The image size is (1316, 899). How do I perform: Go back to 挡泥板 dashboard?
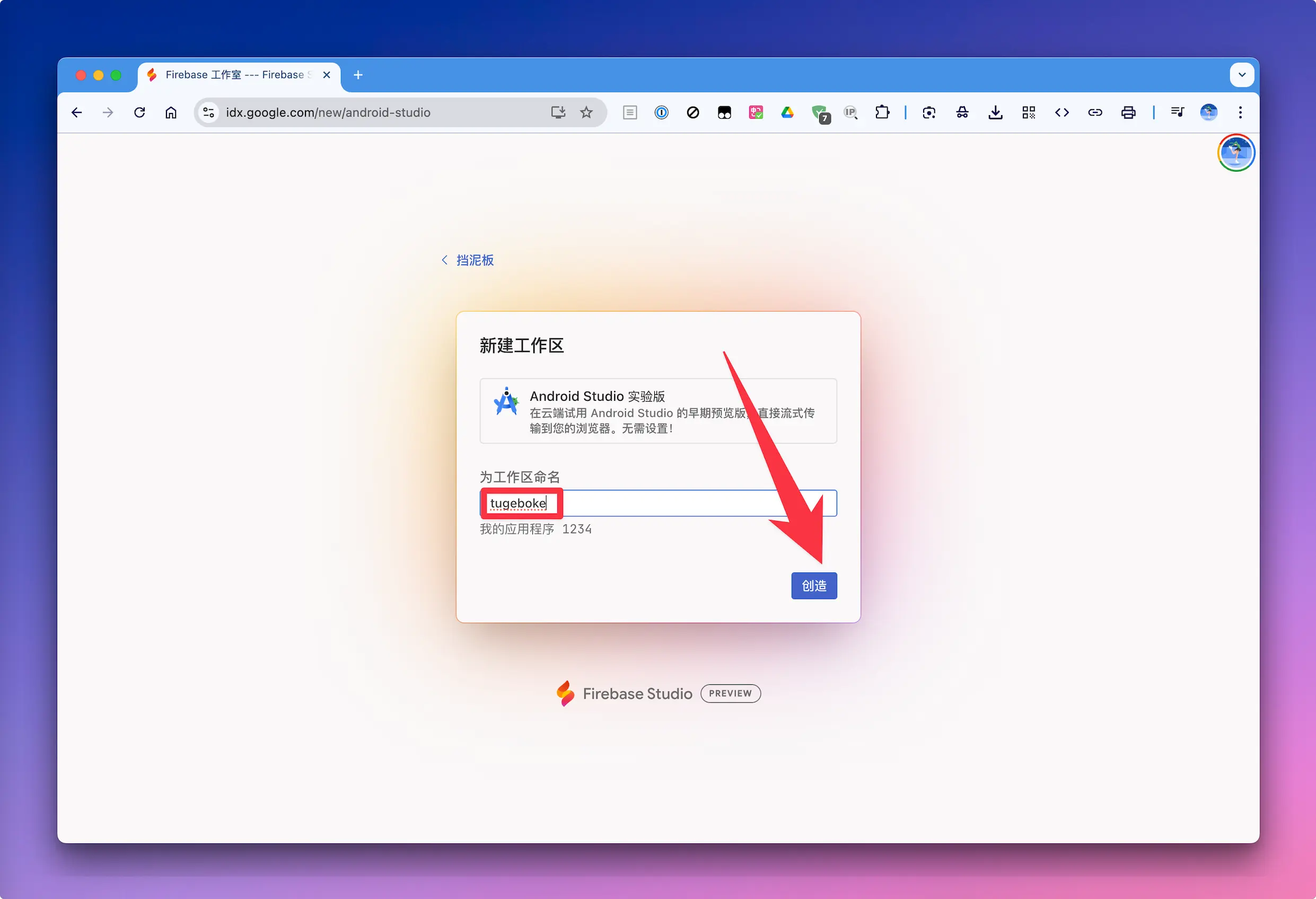tap(468, 260)
